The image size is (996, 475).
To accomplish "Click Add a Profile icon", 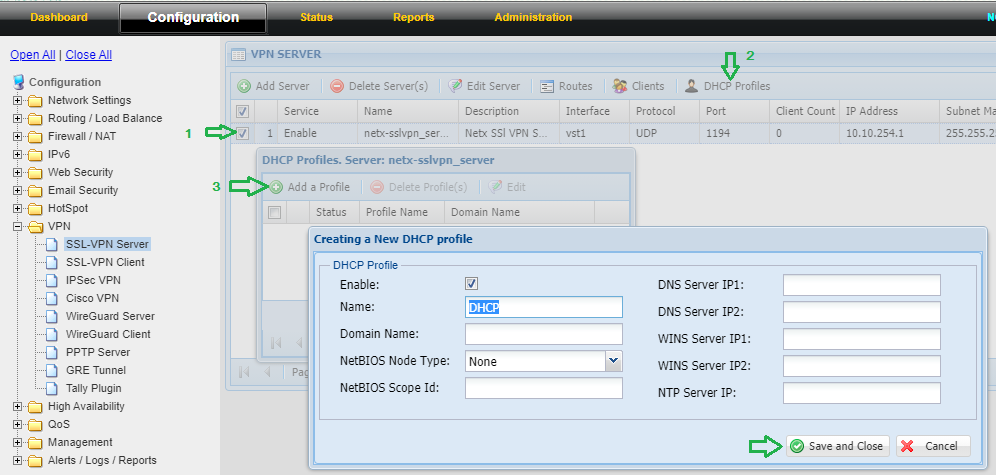I will click(275, 187).
